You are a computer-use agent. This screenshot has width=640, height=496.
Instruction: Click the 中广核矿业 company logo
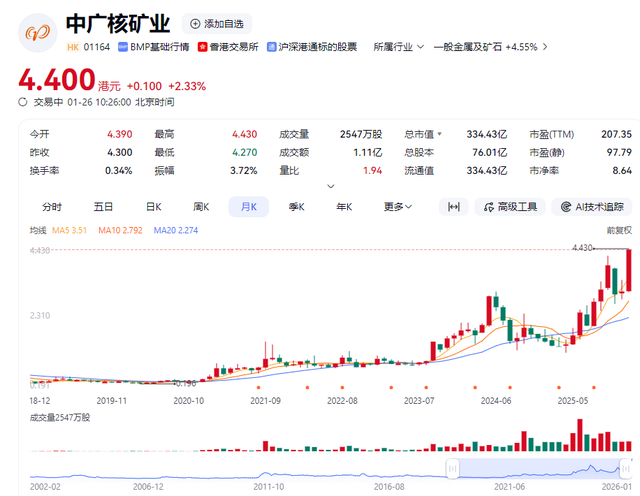[38, 33]
